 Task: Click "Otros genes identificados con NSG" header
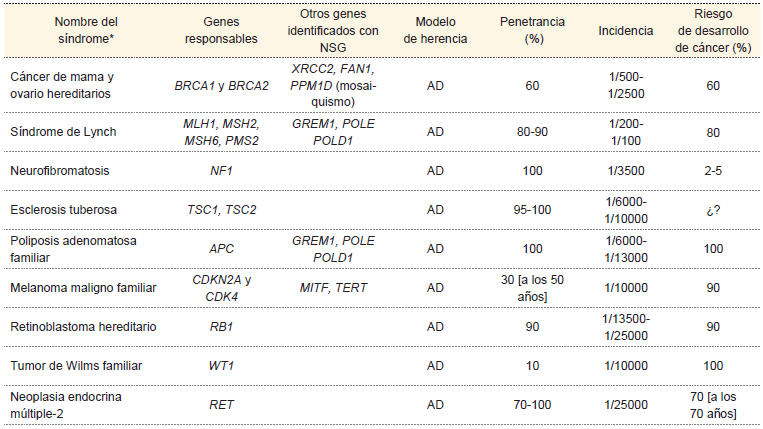coord(334,30)
